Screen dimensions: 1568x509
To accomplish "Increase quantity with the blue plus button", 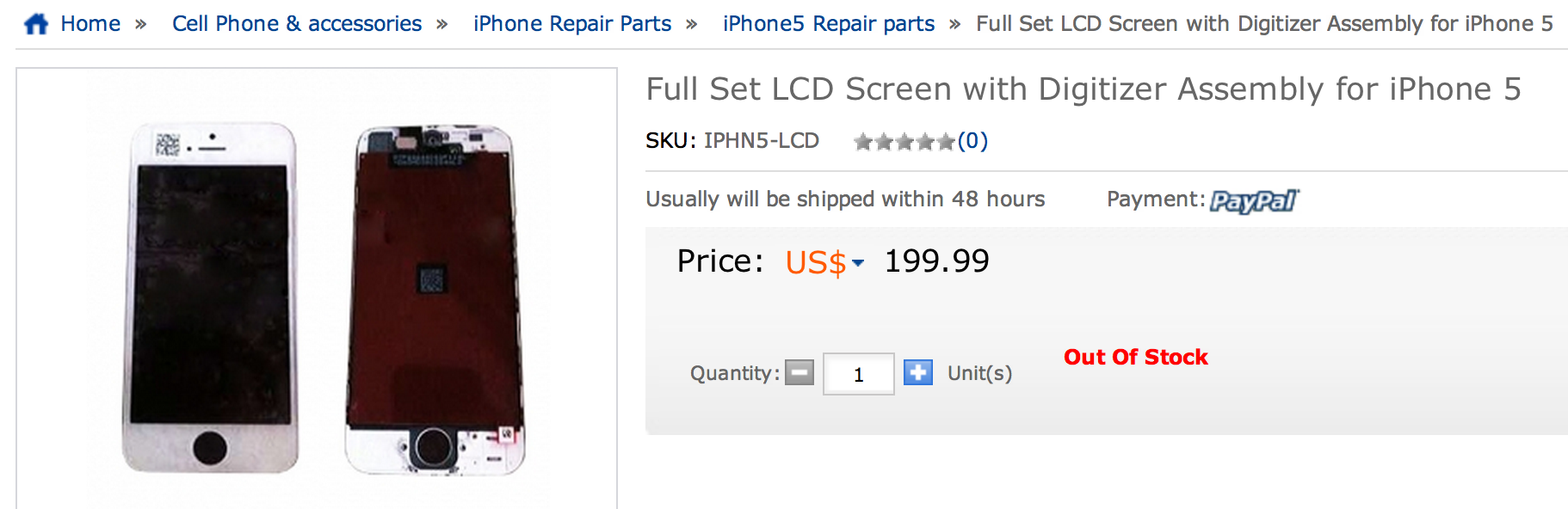I will (918, 373).
